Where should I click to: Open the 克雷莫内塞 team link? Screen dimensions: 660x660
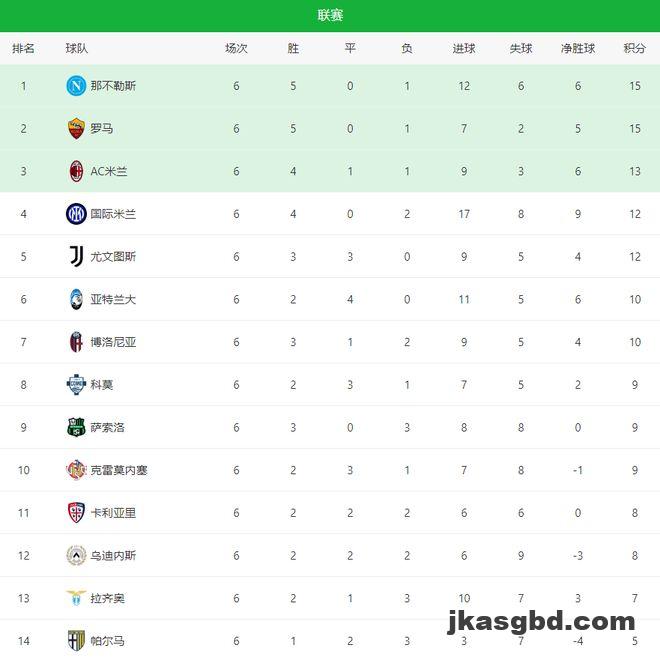[x=119, y=470]
